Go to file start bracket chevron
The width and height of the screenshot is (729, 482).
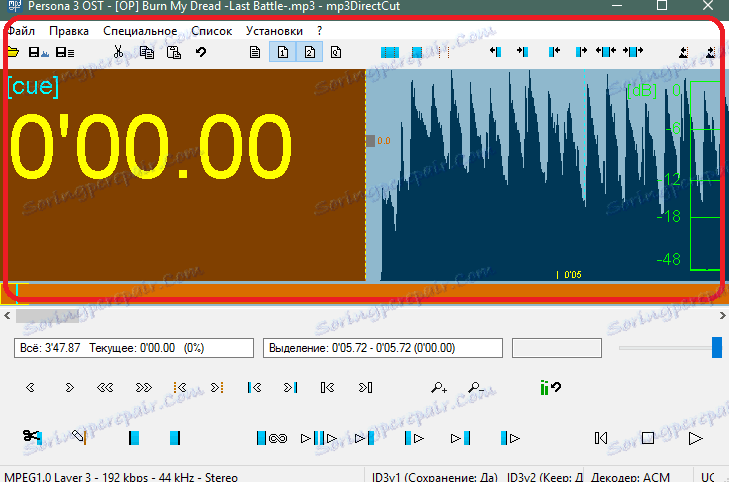327,387
